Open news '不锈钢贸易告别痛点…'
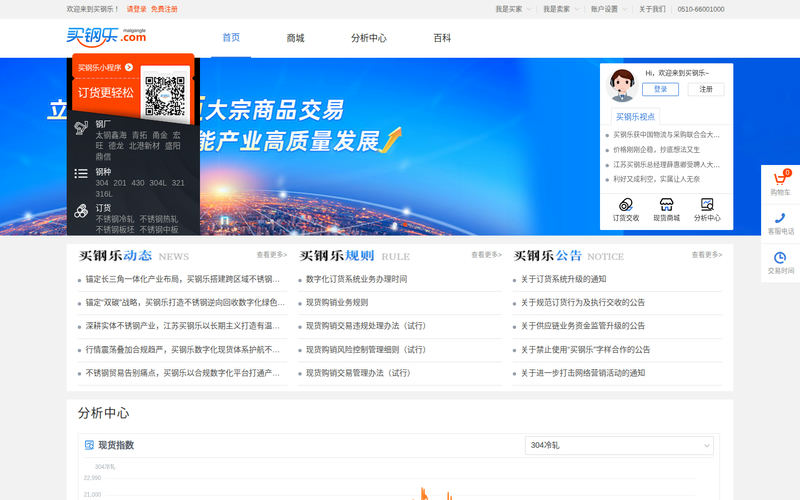The height and width of the screenshot is (500, 800). [183, 373]
